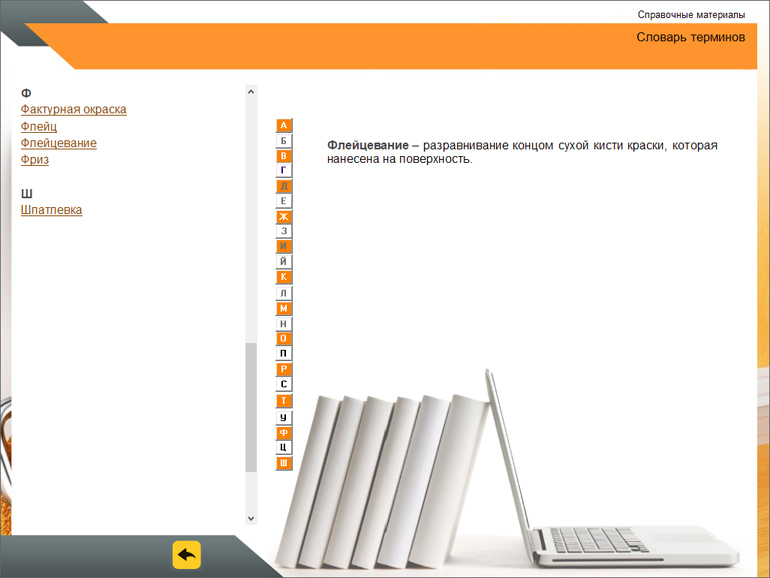
Task: Select letter А in the alphabet index
Action: (284, 126)
